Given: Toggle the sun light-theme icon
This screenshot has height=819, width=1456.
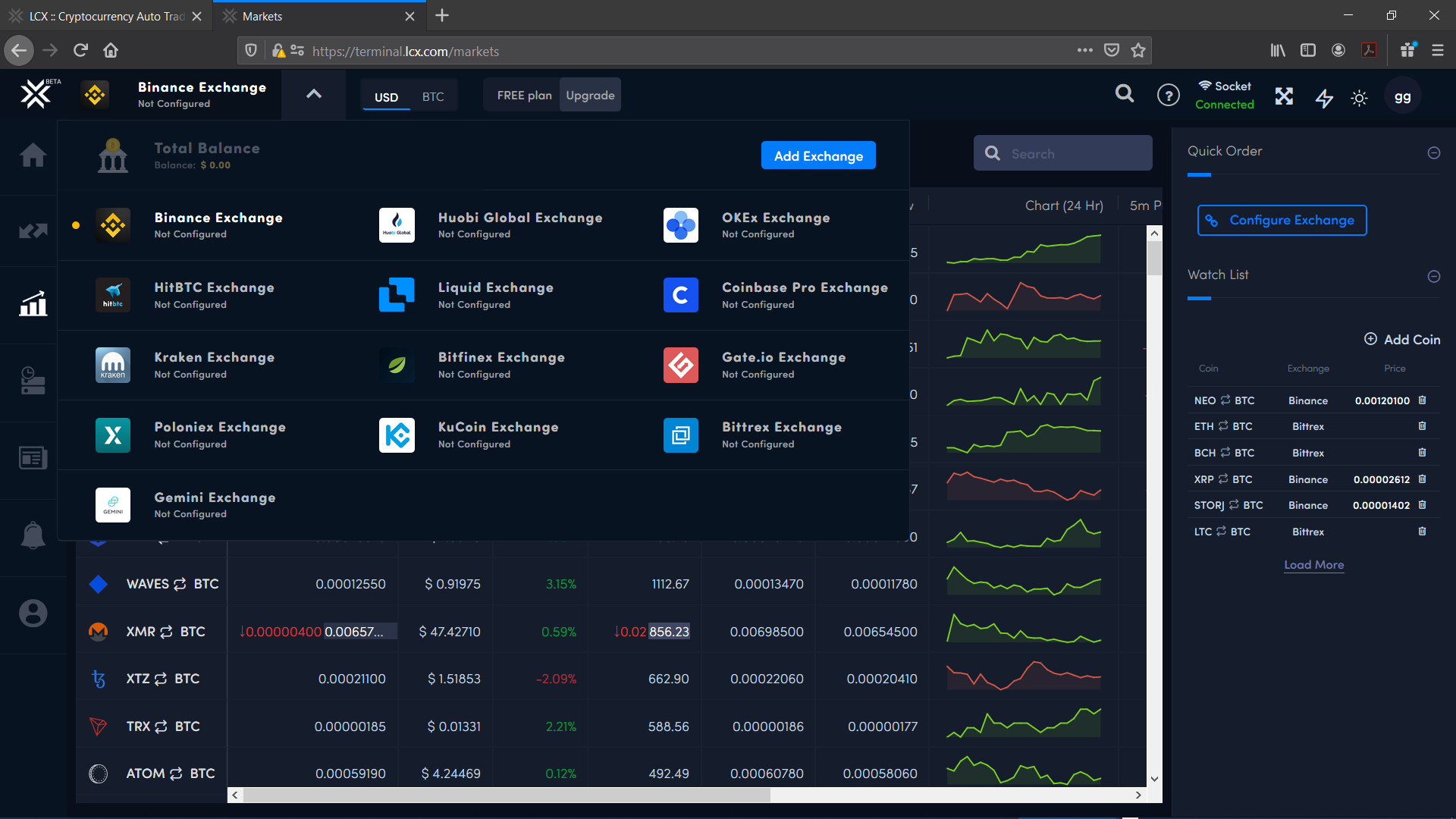Looking at the screenshot, I should (x=1359, y=98).
